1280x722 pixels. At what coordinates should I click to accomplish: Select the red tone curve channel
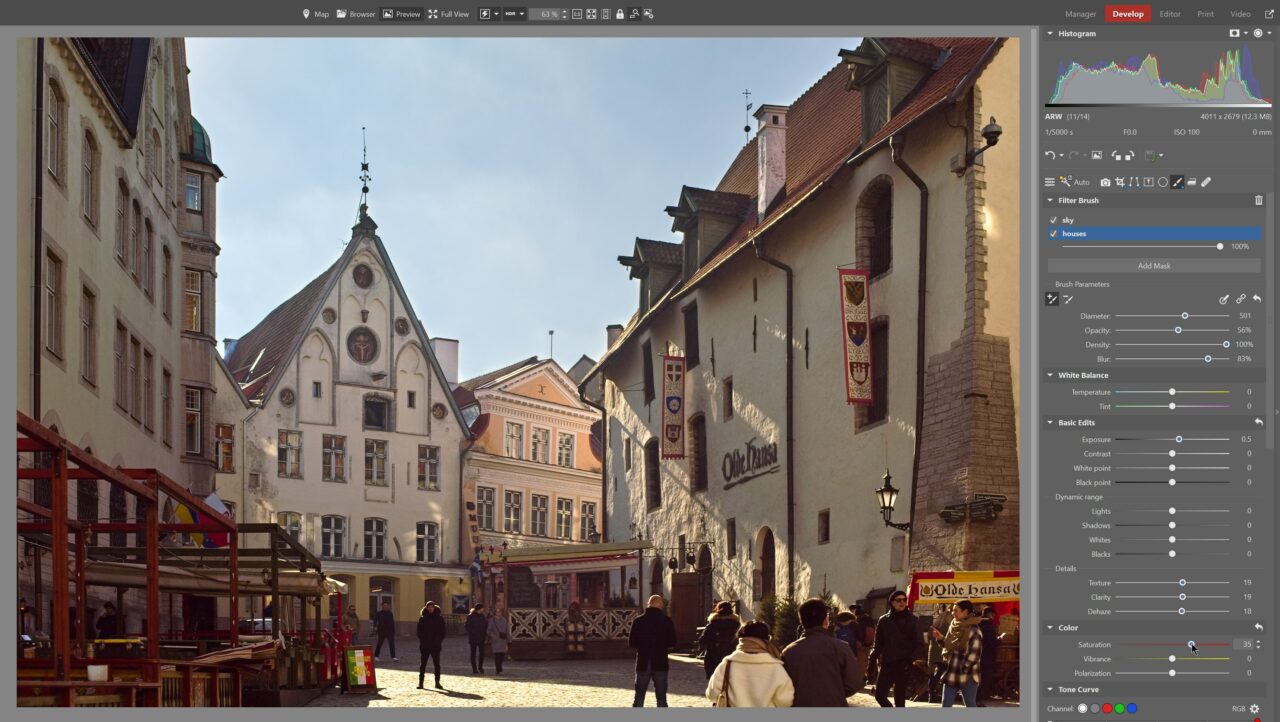click(1107, 709)
